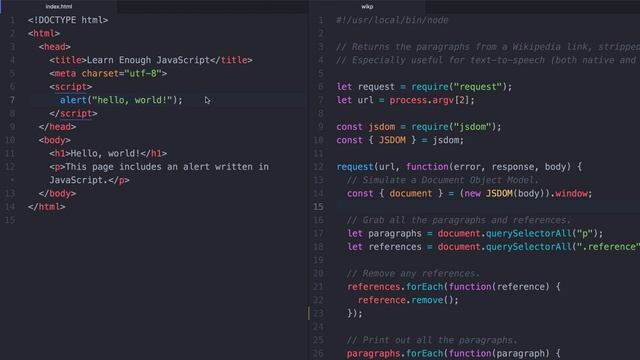Click the paragraph 'This page includes an alert'

click(x=159, y=167)
